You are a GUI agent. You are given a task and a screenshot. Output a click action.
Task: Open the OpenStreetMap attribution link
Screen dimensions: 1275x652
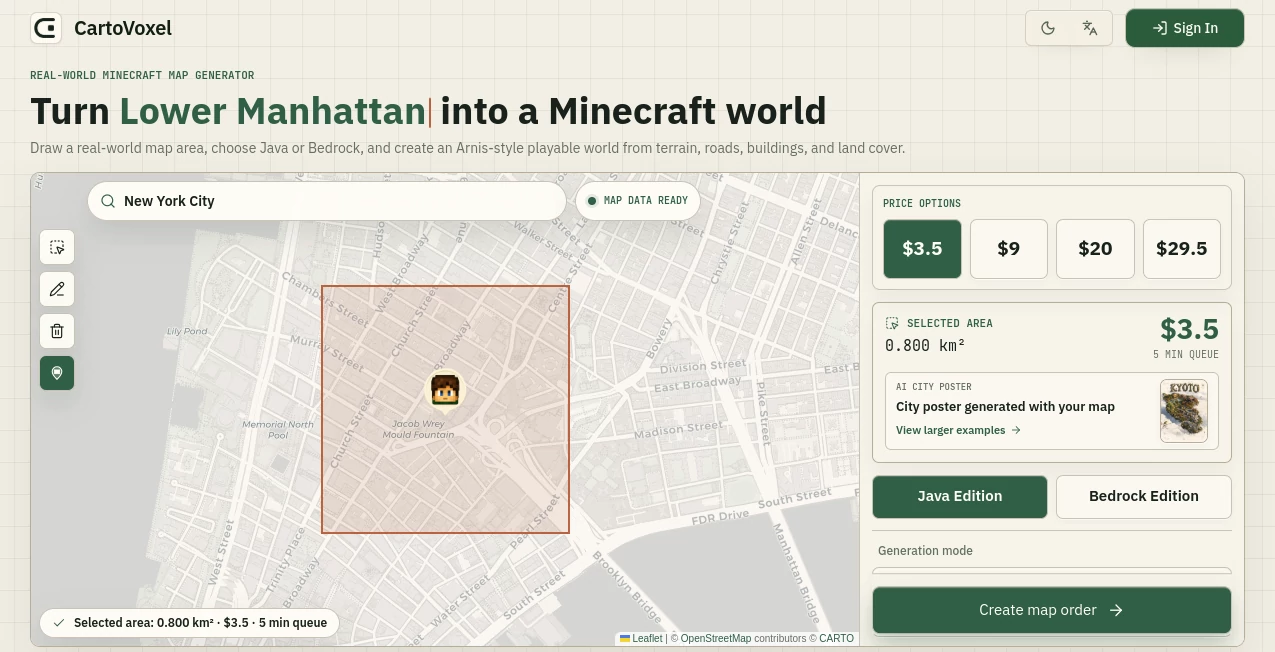pyautogui.click(x=716, y=638)
